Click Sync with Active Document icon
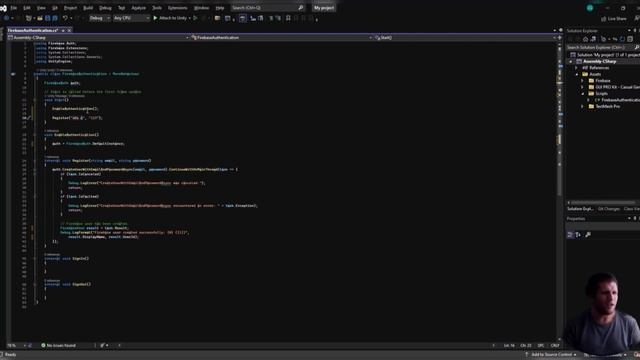The width and height of the screenshot is (640, 360). tap(615, 39)
